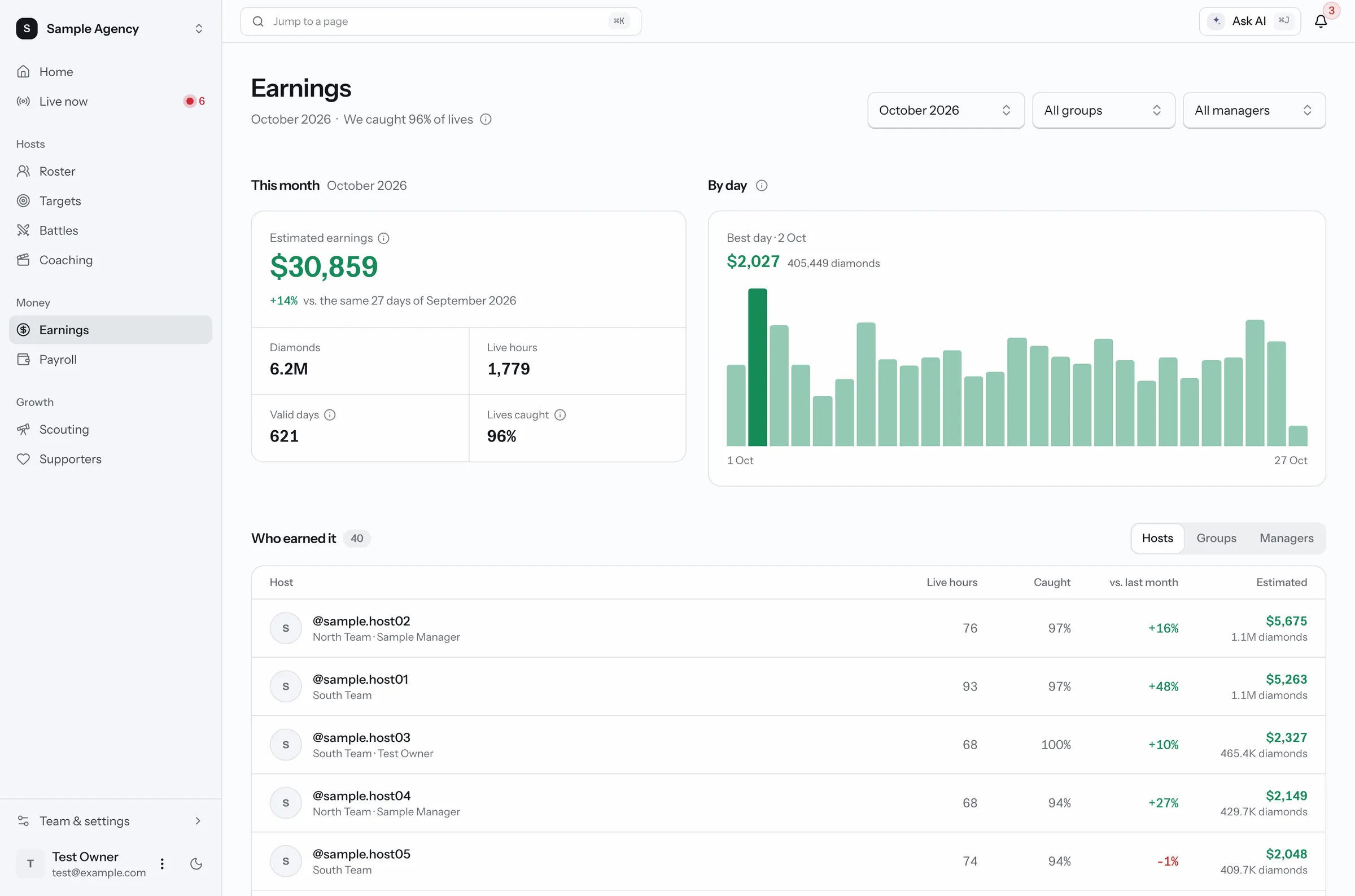The image size is (1355, 896).
Task: Open the Roster people icon
Action: (x=23, y=171)
